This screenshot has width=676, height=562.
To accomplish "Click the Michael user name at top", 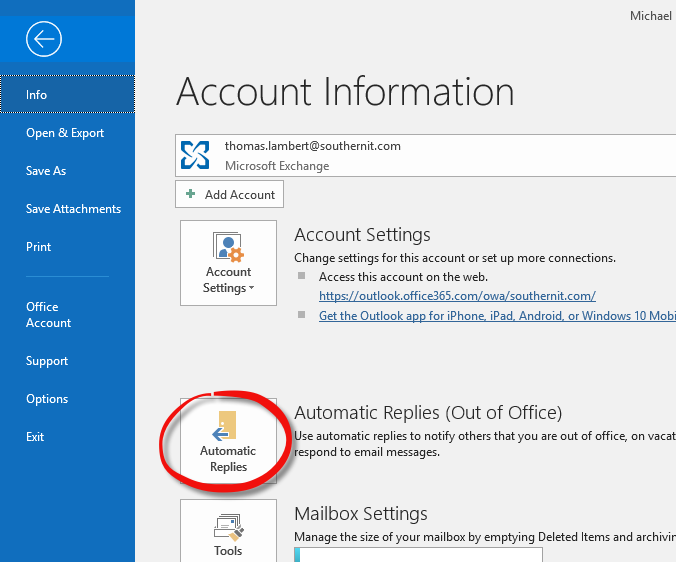I will pyautogui.click(x=651, y=16).
